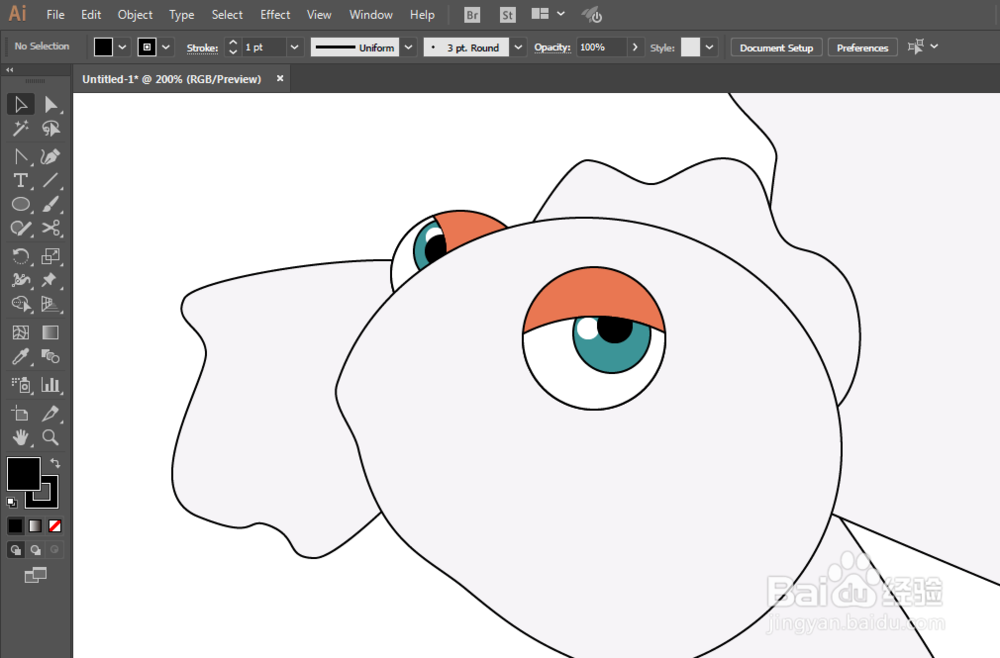Select the Artboard tool

(x=20, y=414)
